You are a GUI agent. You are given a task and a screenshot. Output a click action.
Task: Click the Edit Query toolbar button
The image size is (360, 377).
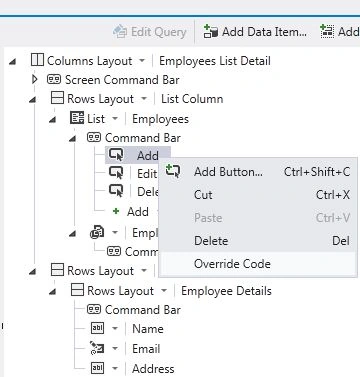[x=150, y=32]
